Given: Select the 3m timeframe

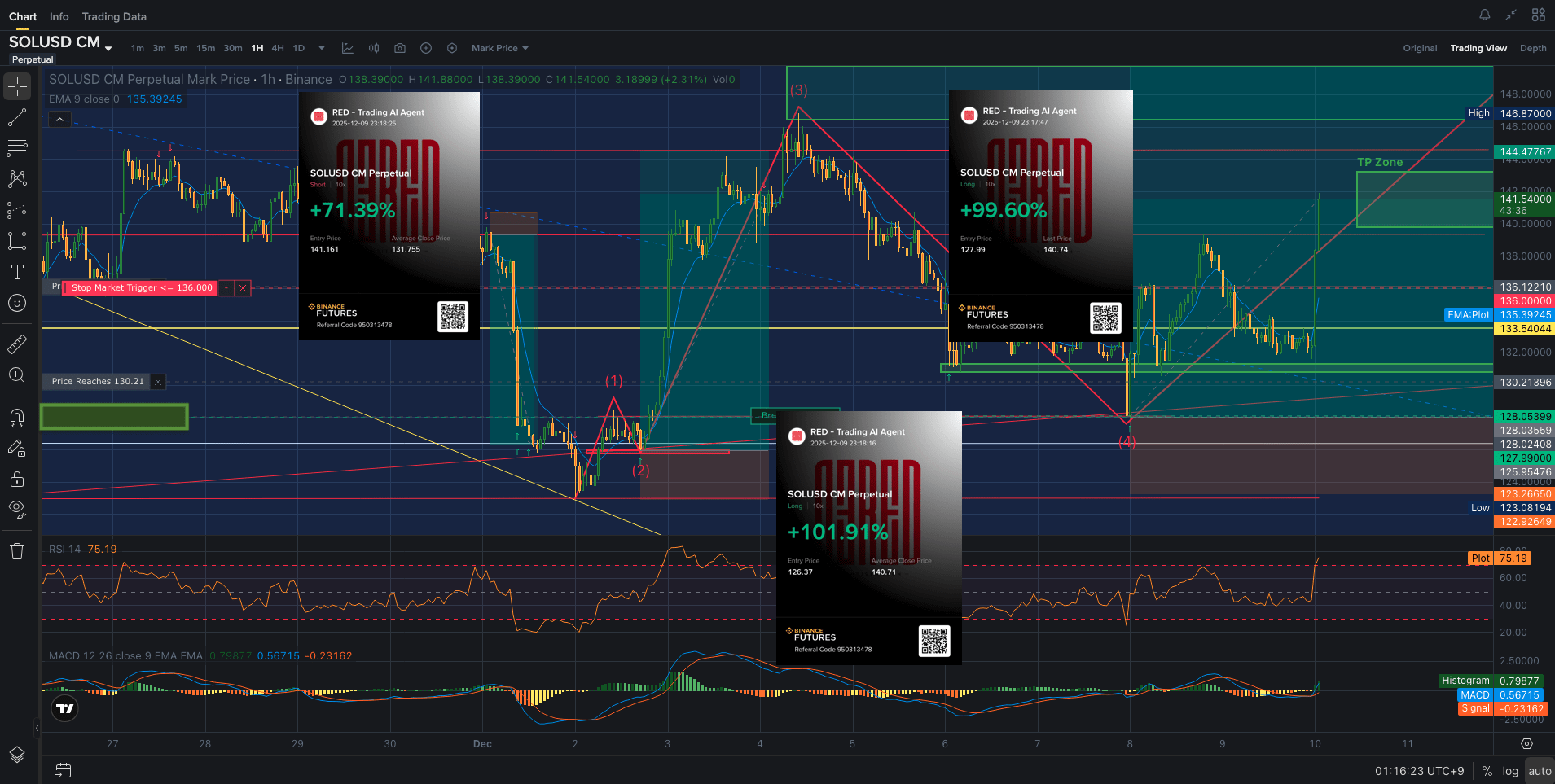Looking at the screenshot, I should coord(159,48).
